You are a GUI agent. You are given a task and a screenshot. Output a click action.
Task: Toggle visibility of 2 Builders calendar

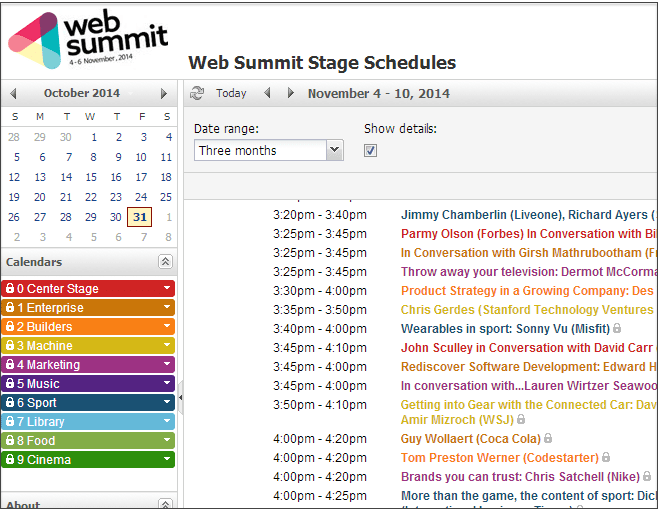88,326
